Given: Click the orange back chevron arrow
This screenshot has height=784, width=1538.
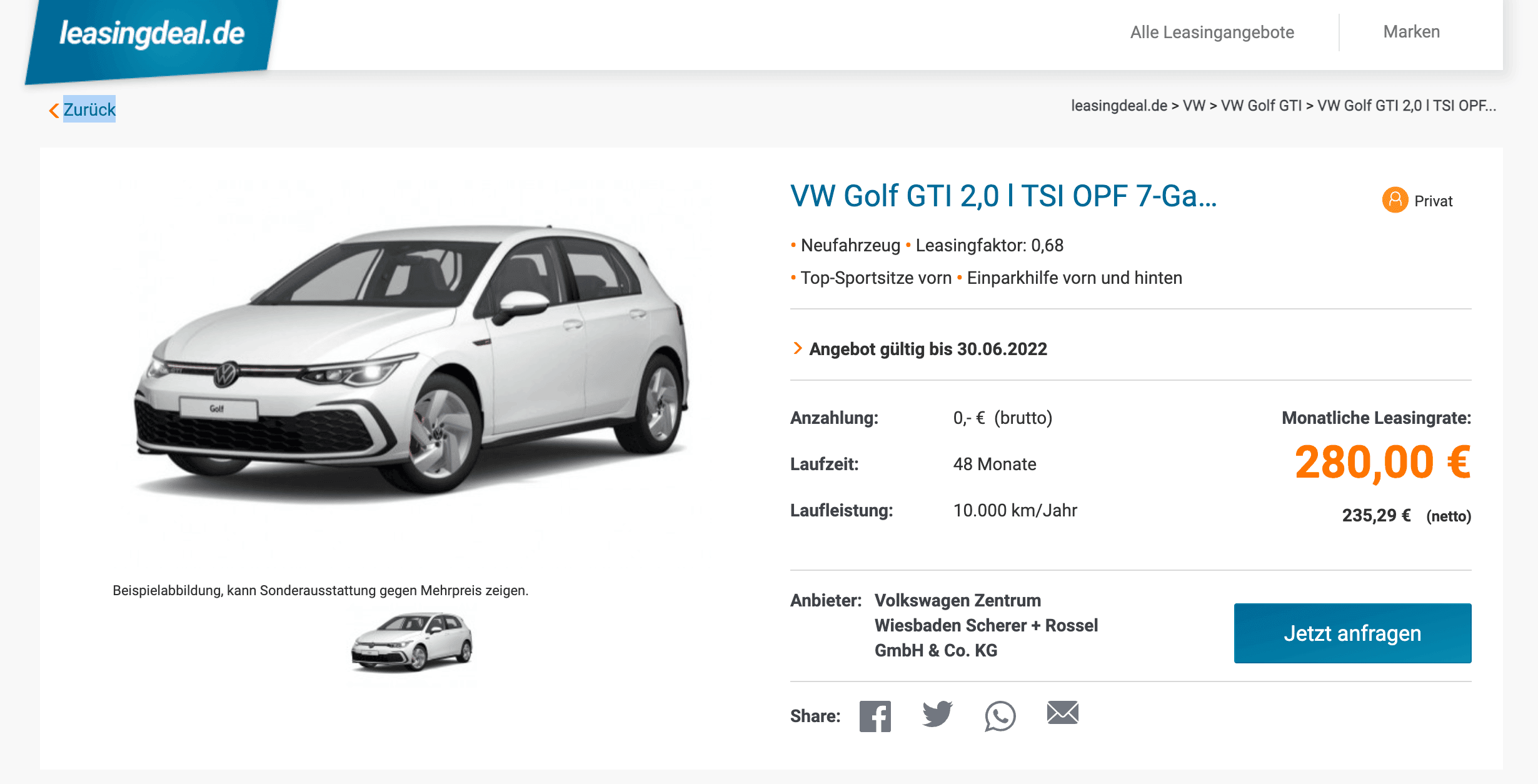Looking at the screenshot, I should pos(54,110).
